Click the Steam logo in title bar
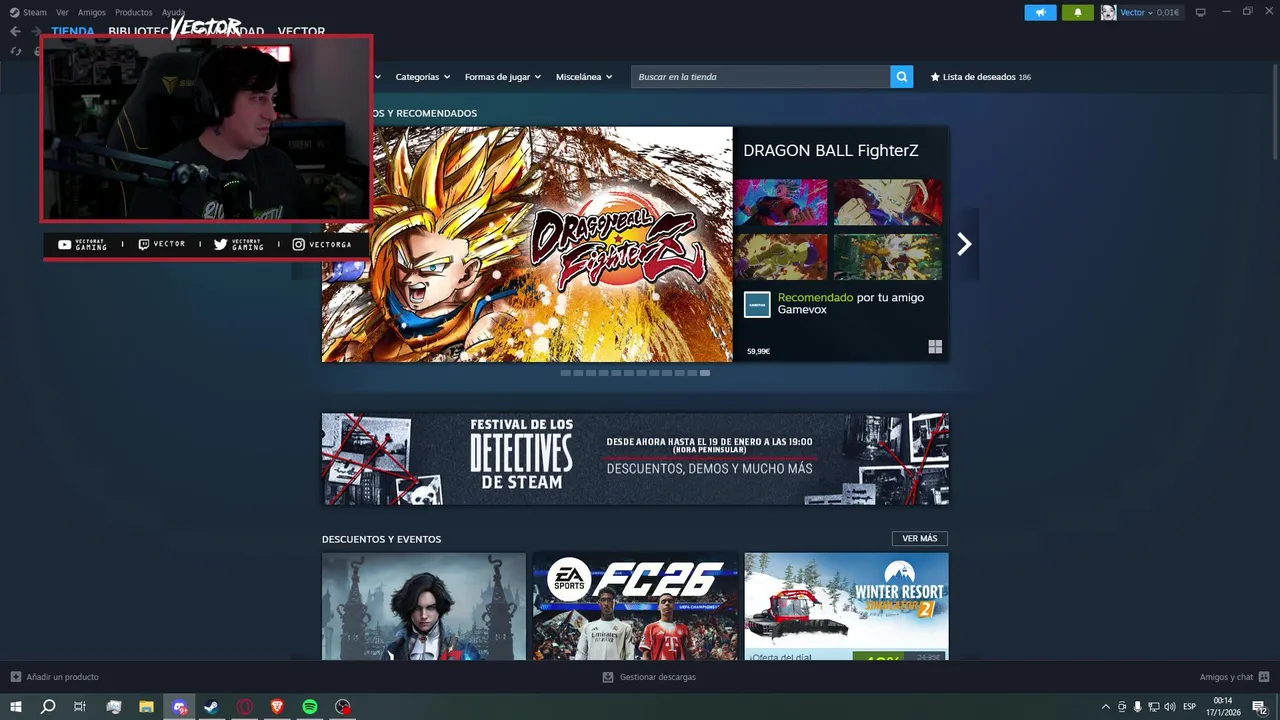The image size is (1280, 720). [x=14, y=12]
